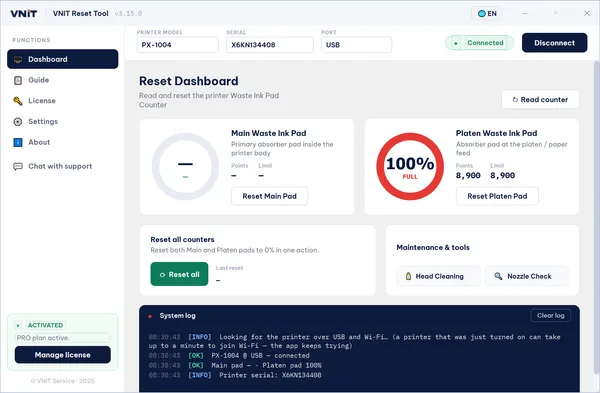Image resolution: width=600 pixels, height=393 pixels.
Task: Open the Dashboard function
Action: point(62,59)
